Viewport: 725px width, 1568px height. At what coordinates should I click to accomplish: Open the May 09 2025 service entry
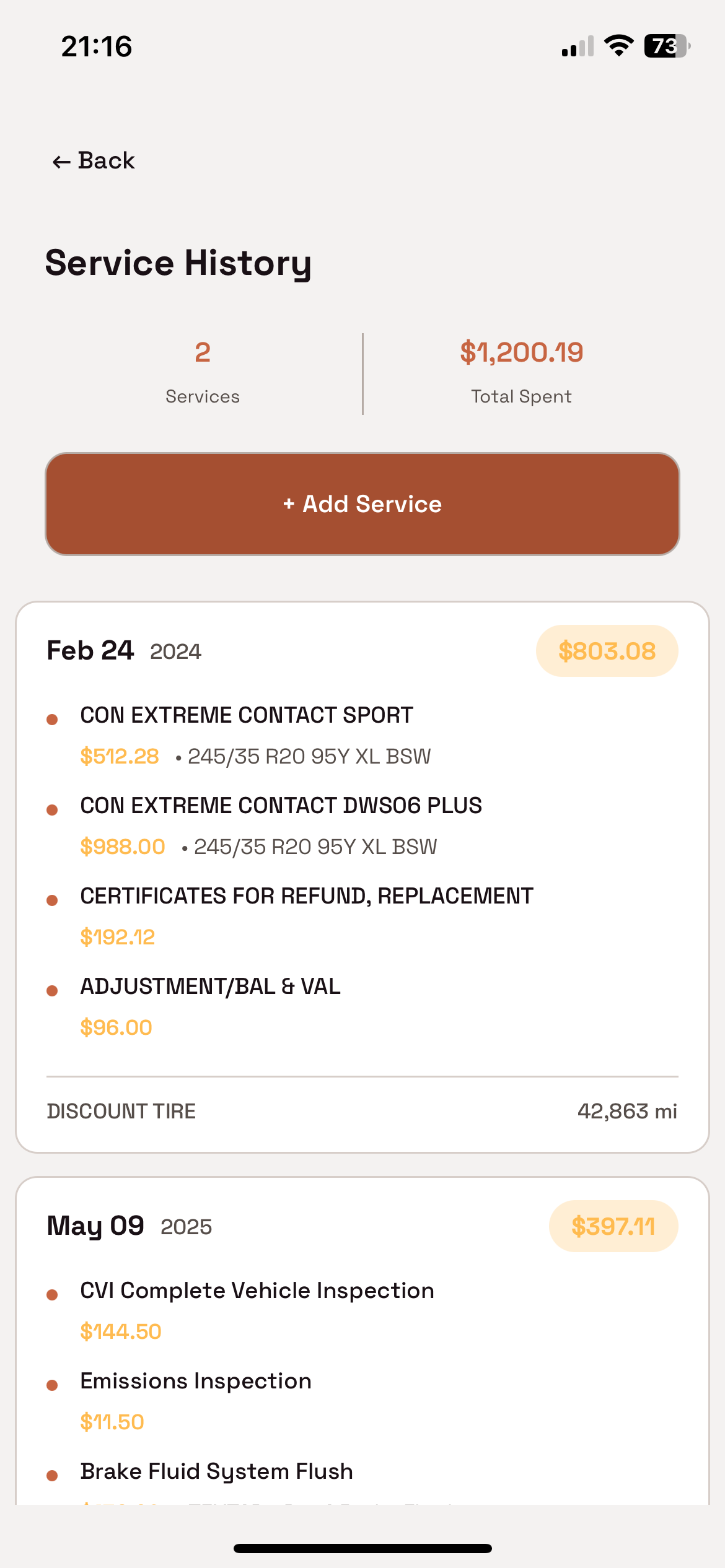pyautogui.click(x=129, y=1226)
